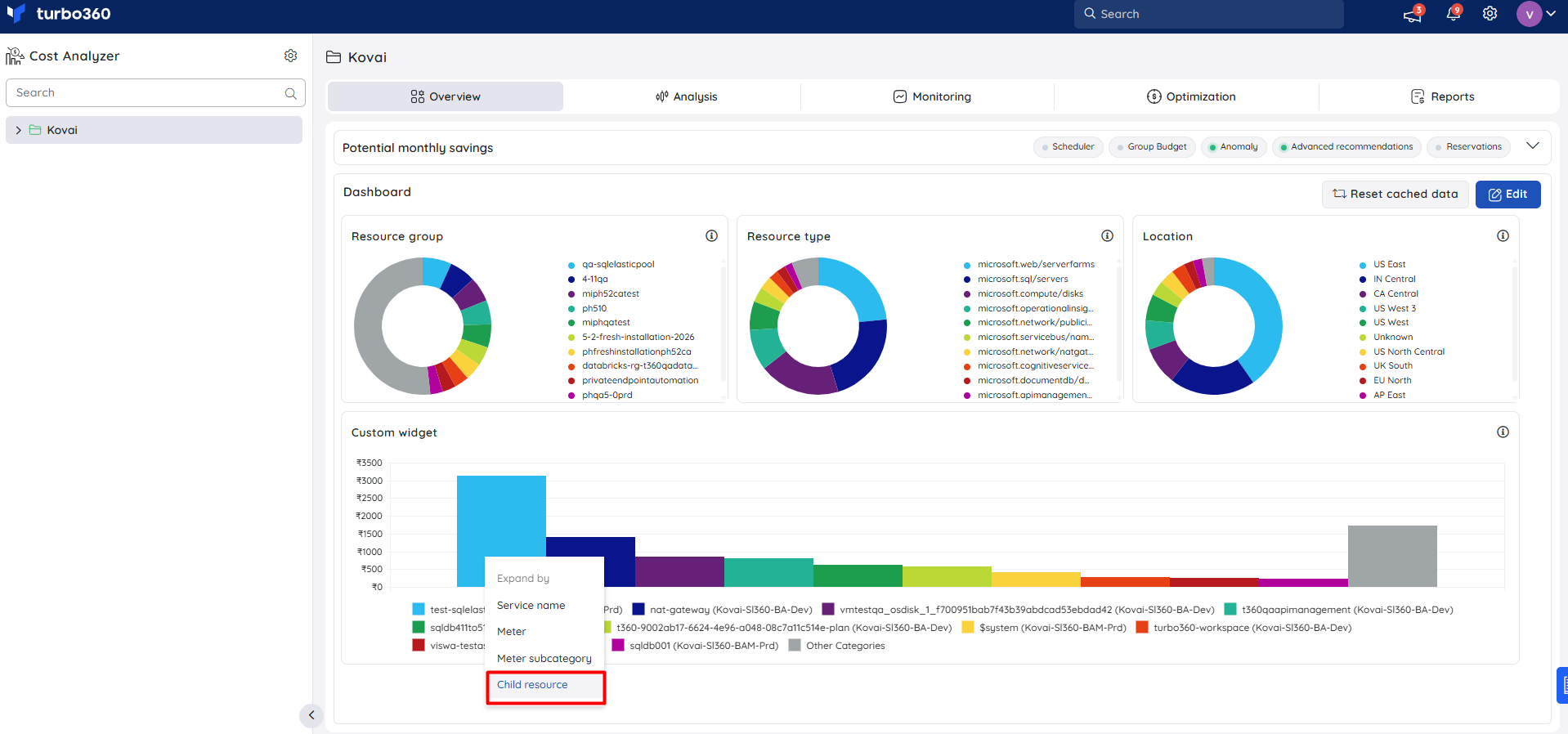Image resolution: width=1568 pixels, height=734 pixels.
Task: Expand the user profile dropdown arrow
Action: (1551, 14)
